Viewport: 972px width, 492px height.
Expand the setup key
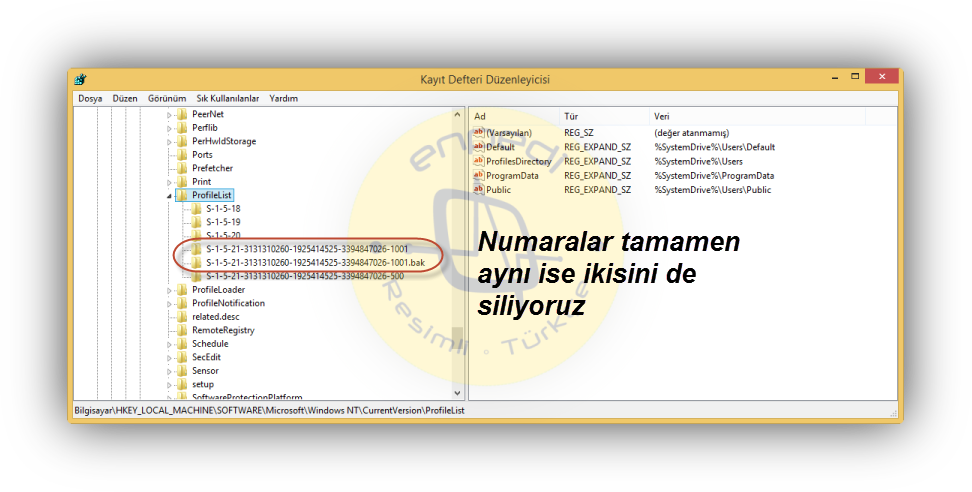click(x=169, y=385)
